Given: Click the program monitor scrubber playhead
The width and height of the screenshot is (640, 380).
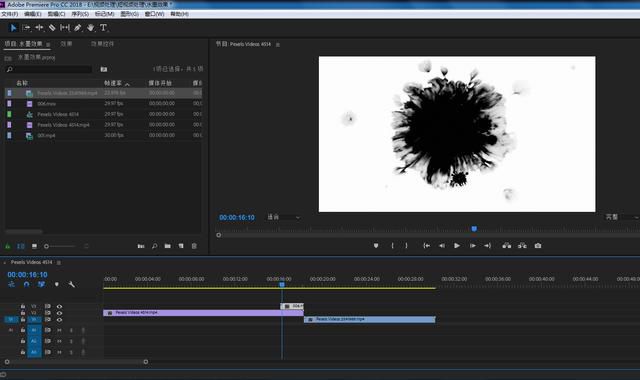Looking at the screenshot, I should point(474,229).
